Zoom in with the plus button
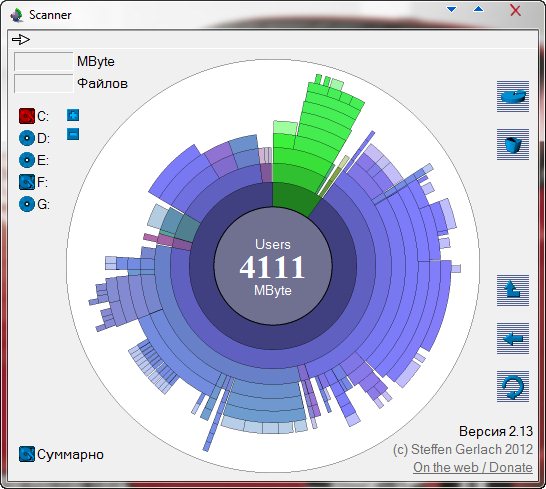 coord(73,115)
